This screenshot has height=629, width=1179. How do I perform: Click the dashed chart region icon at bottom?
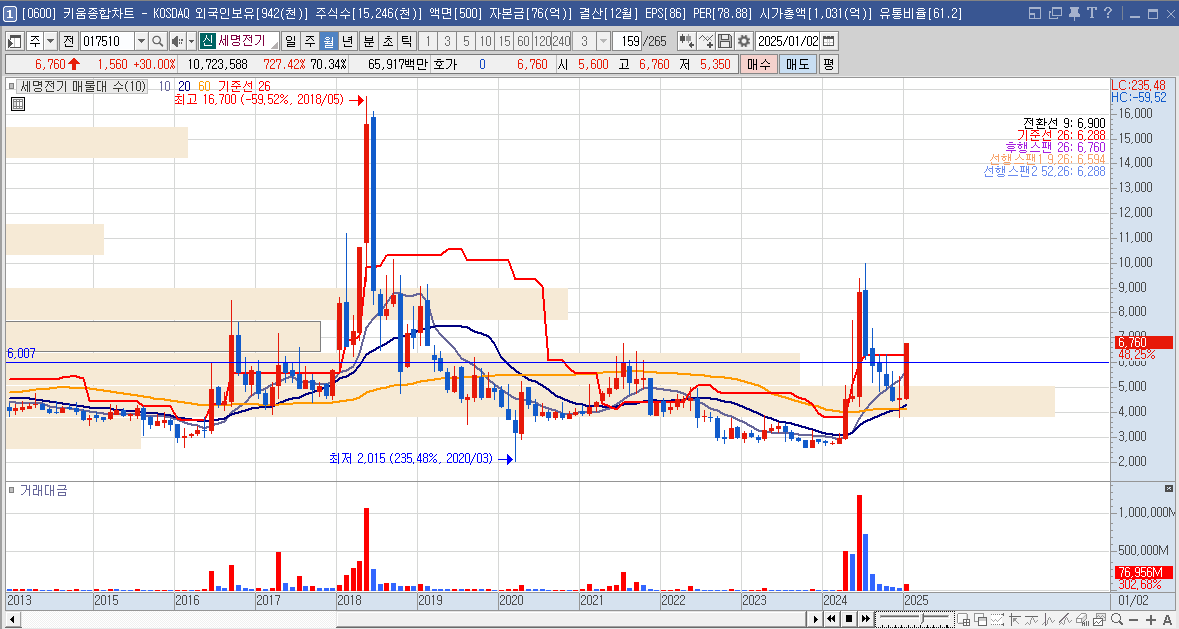tap(998, 619)
